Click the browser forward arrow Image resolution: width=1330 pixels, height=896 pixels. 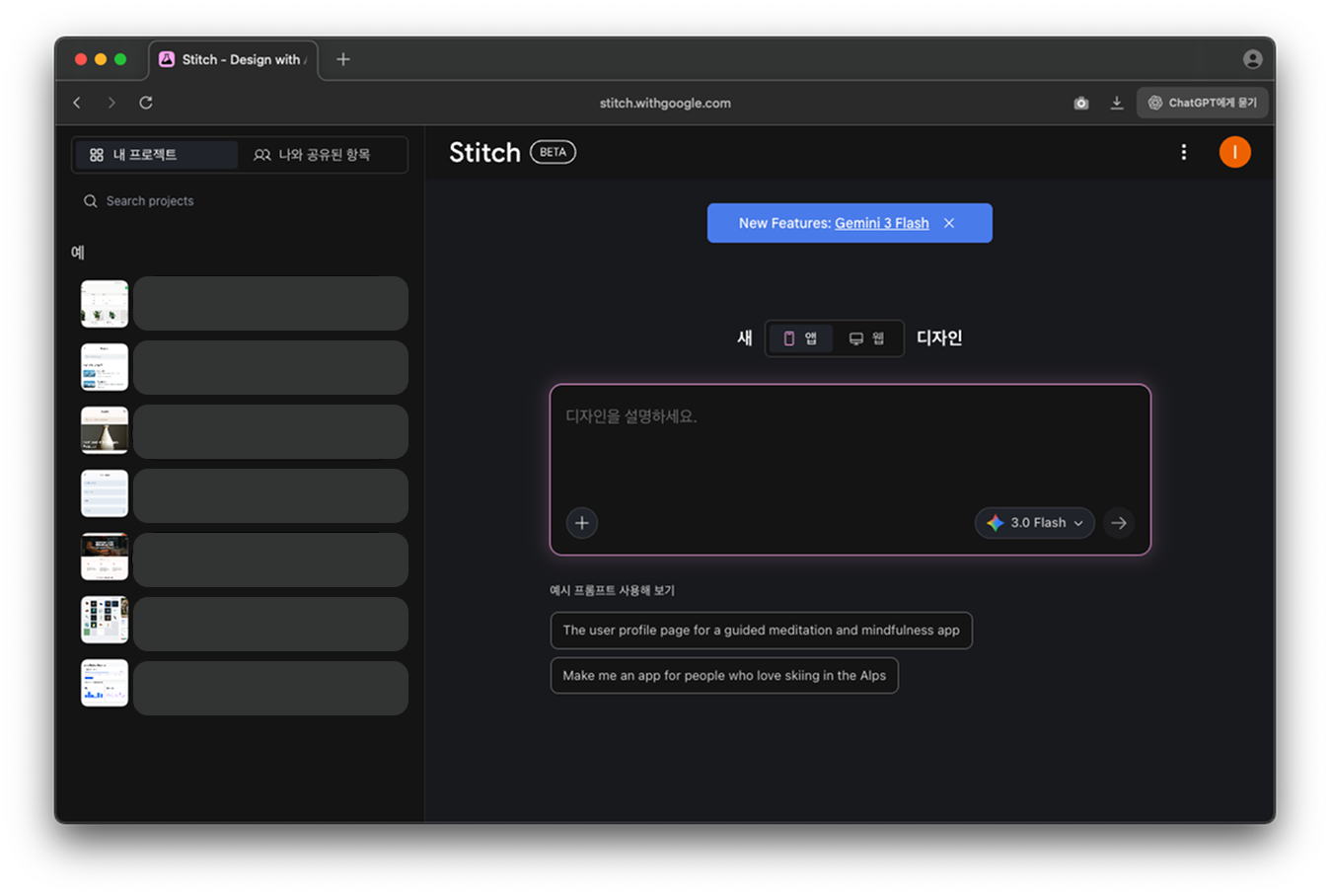pos(111,103)
